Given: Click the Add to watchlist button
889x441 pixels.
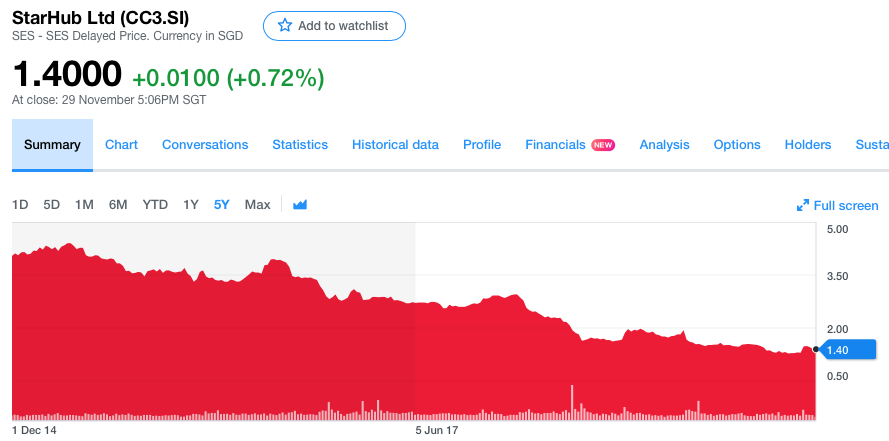Looking at the screenshot, I should pyautogui.click(x=335, y=26).
